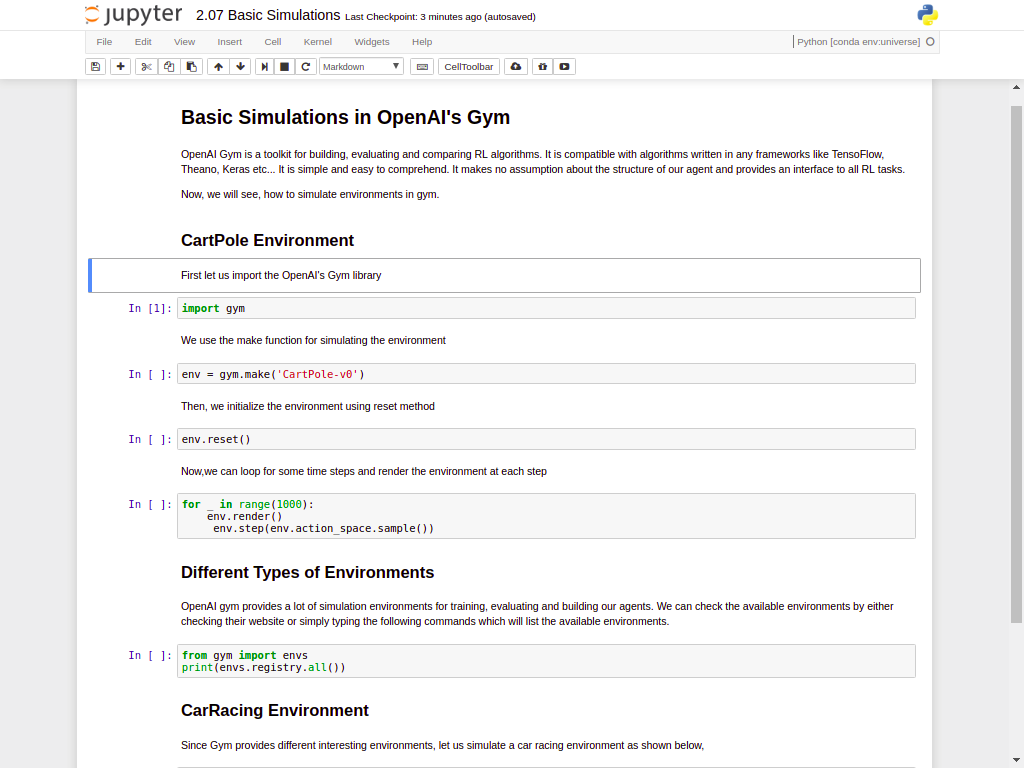This screenshot has width=1024, height=768.
Task: Open the Edit menu
Action: (x=143, y=42)
